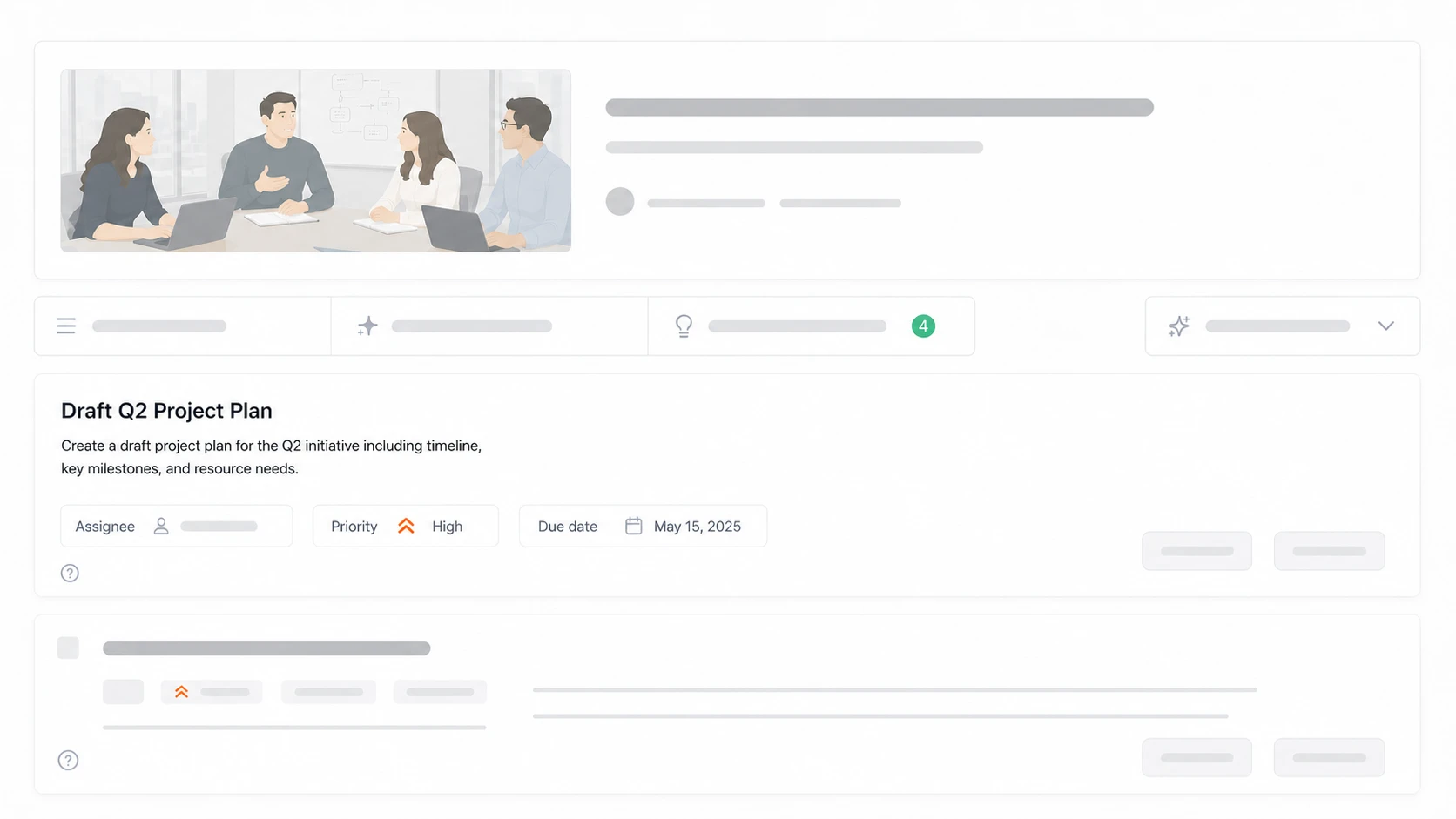The width and height of the screenshot is (1456, 819).
Task: Click the double-sparkle AI icon
Action: coord(1179,326)
